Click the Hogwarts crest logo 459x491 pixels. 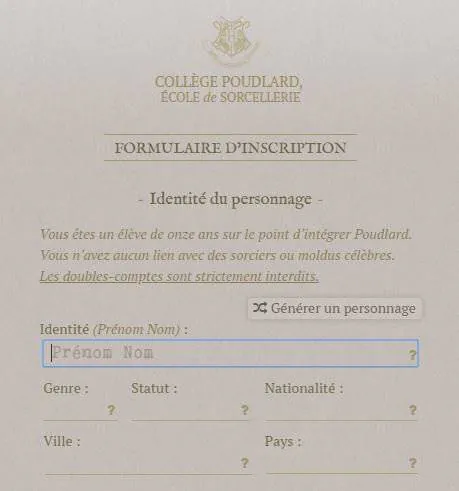[x=231, y=41]
